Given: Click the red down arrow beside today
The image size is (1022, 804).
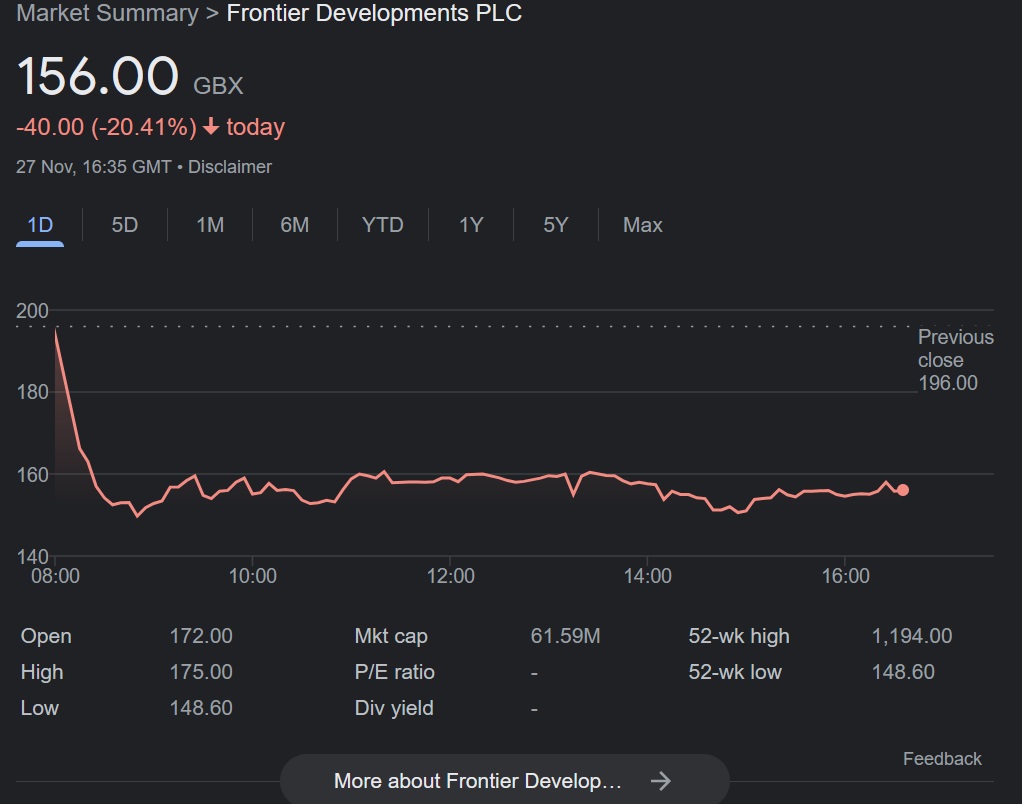Looking at the screenshot, I should 211,126.
